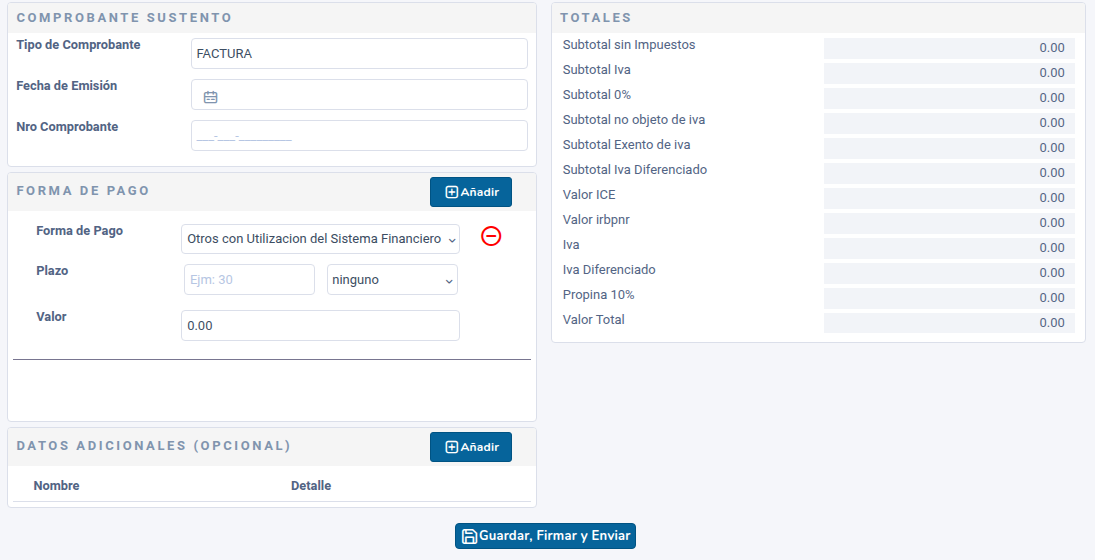Click the Subtotal Exento de iva value
The width and height of the screenshot is (1095, 560).
[949, 148]
